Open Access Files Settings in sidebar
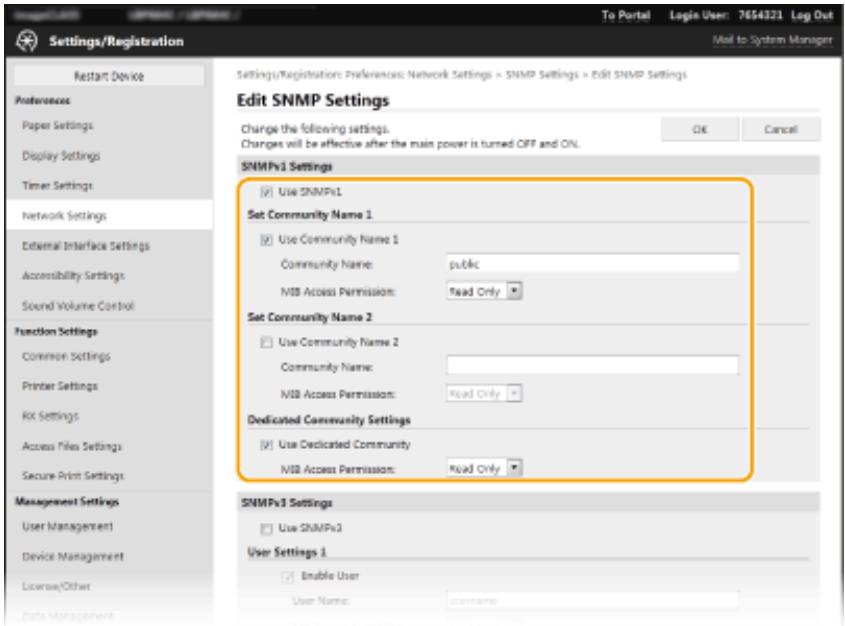This screenshot has width=845, height=626. pos(72,446)
